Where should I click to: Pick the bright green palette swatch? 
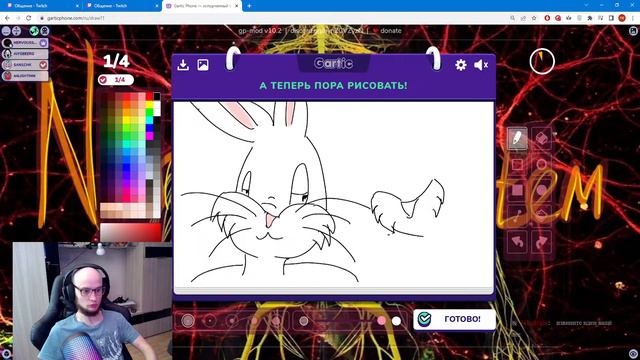coord(149,111)
